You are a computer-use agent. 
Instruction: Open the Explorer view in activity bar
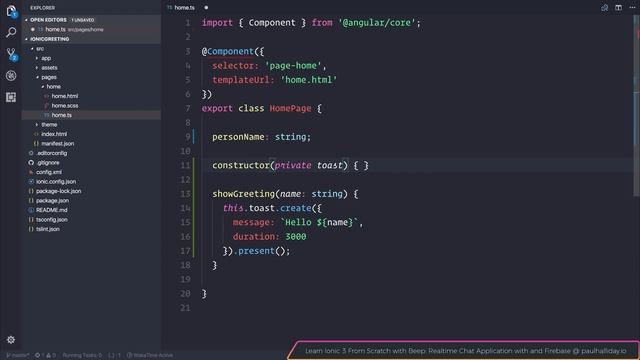11,11
